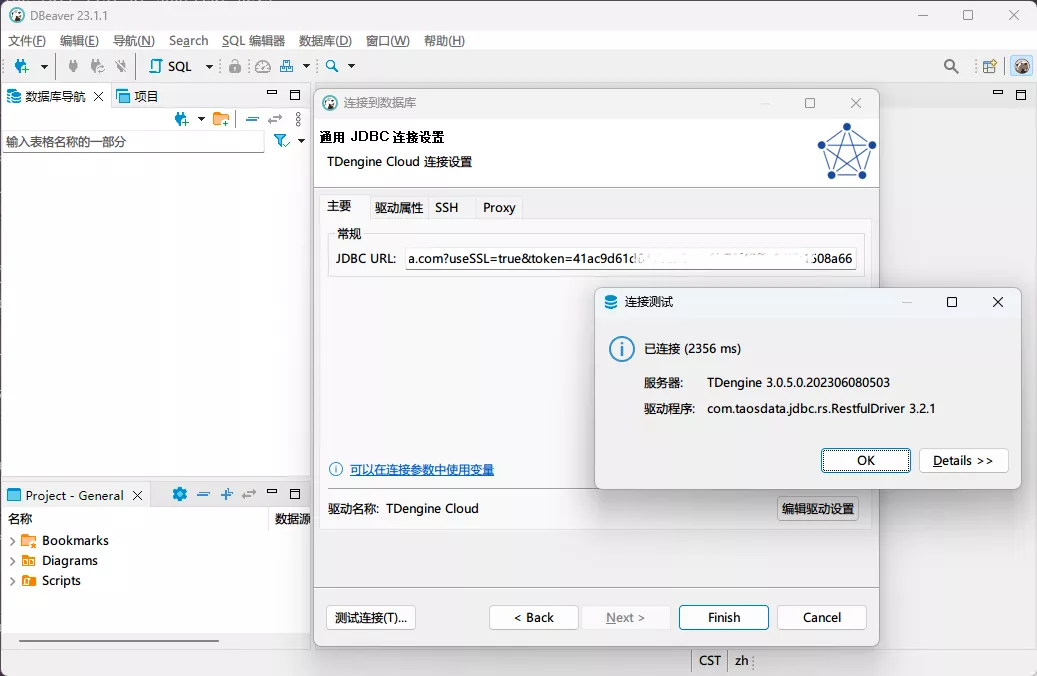
Task: Click the Project panel settings gear icon
Action: point(180,494)
